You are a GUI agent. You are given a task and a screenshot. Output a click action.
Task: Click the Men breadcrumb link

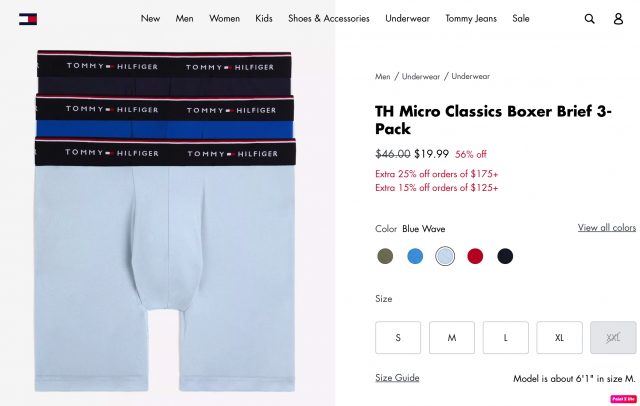(382, 77)
